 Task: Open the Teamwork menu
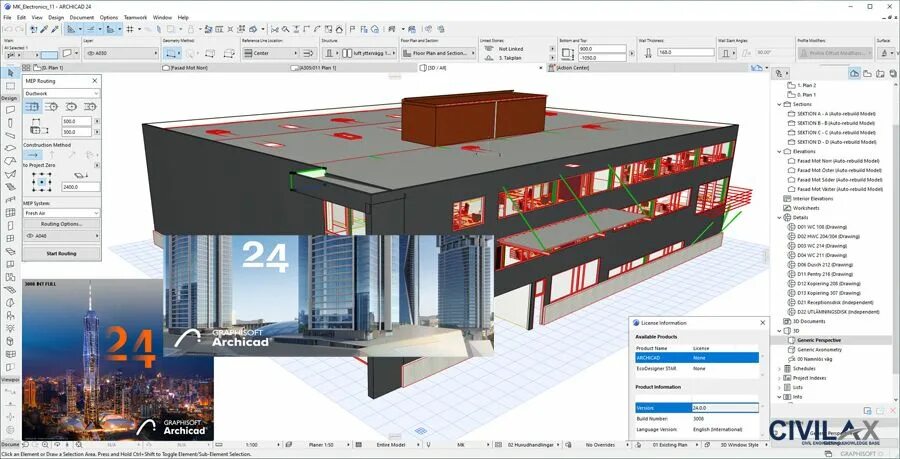click(135, 18)
